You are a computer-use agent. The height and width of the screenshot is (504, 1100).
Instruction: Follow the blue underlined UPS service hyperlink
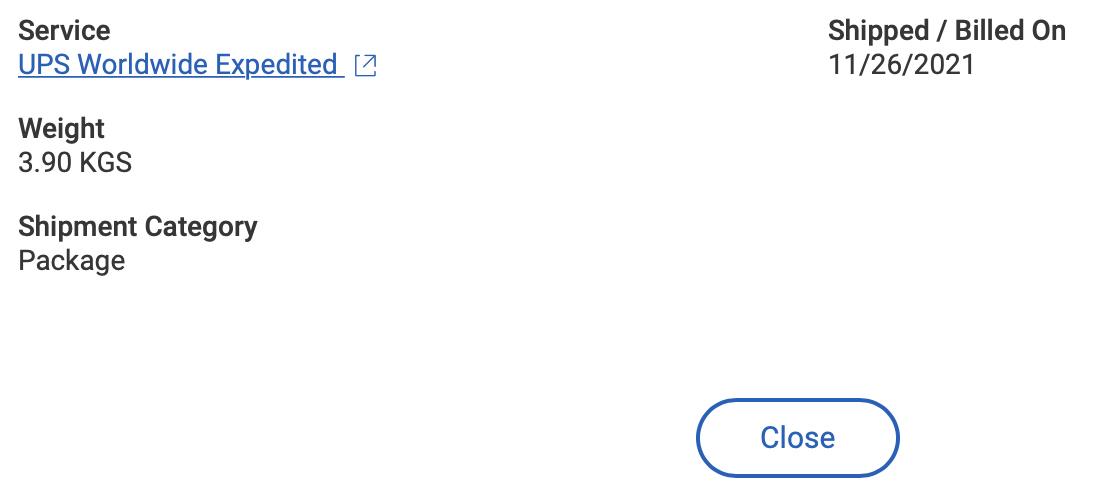pos(178,65)
